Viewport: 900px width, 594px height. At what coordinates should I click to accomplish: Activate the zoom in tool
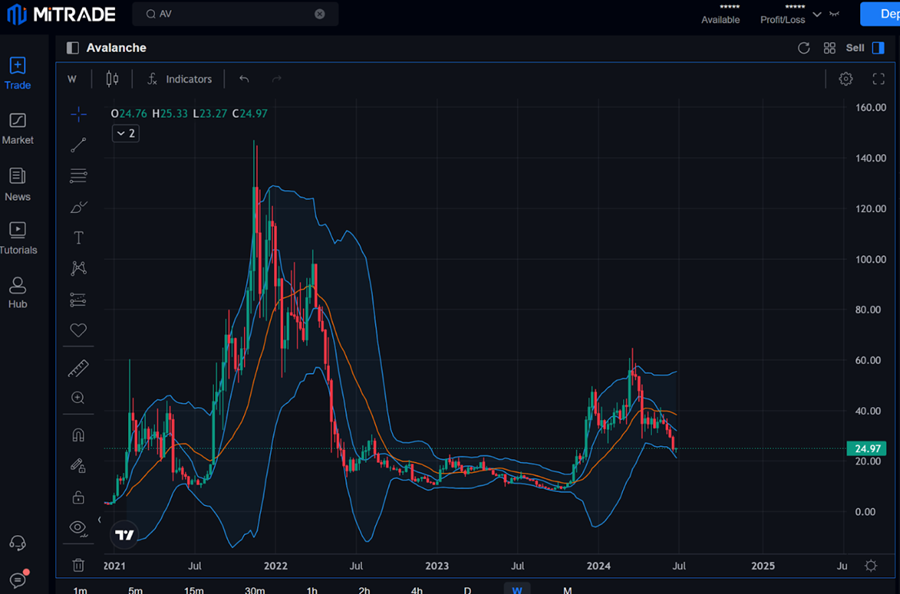[x=78, y=398]
